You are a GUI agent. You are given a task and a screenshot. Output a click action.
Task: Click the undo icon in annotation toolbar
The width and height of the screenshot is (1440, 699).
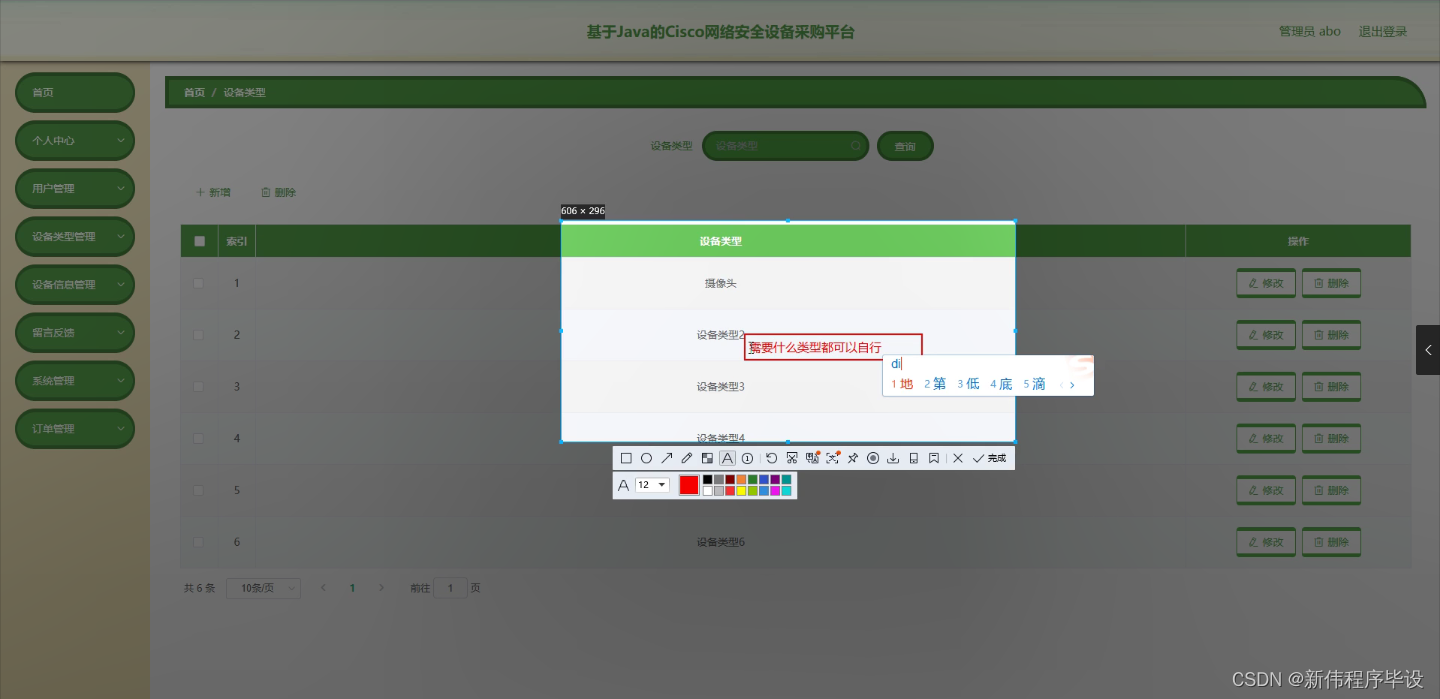tap(771, 458)
